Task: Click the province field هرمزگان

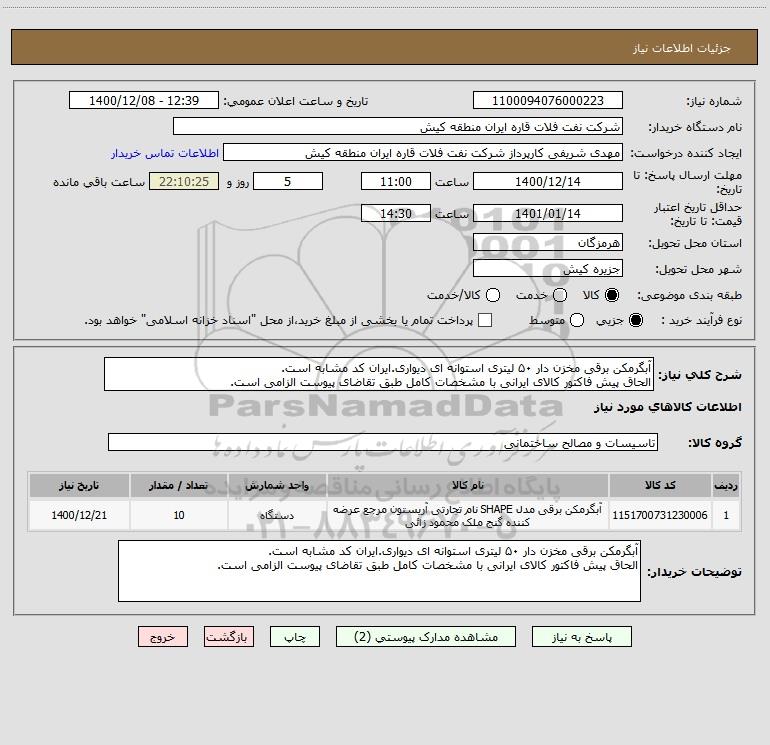Action: coord(548,242)
